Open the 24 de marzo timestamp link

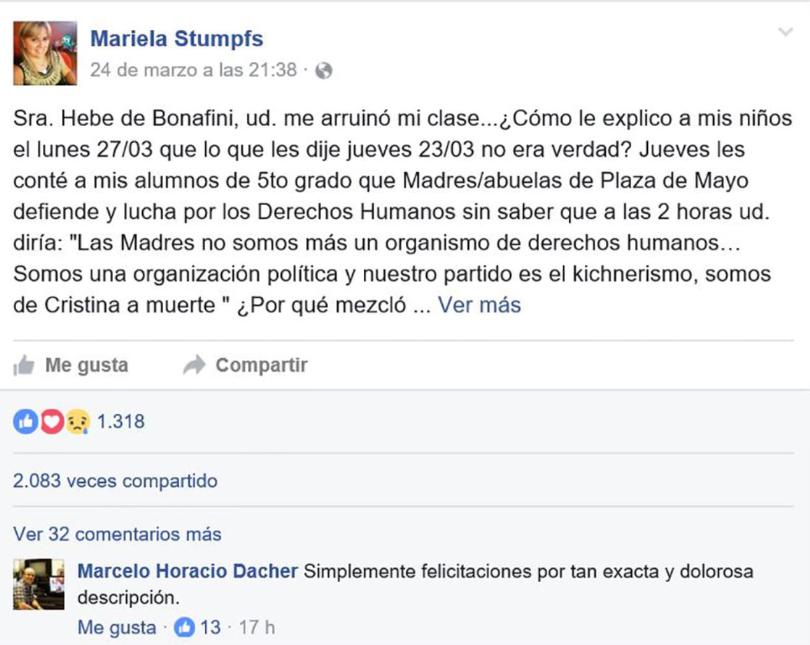point(194,71)
